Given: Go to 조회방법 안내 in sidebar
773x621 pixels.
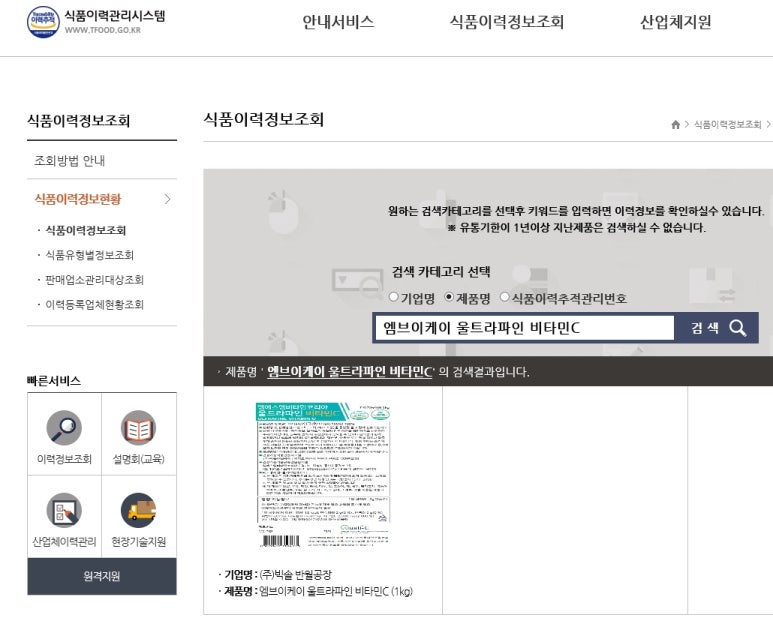Looking at the screenshot, I should 70,161.
